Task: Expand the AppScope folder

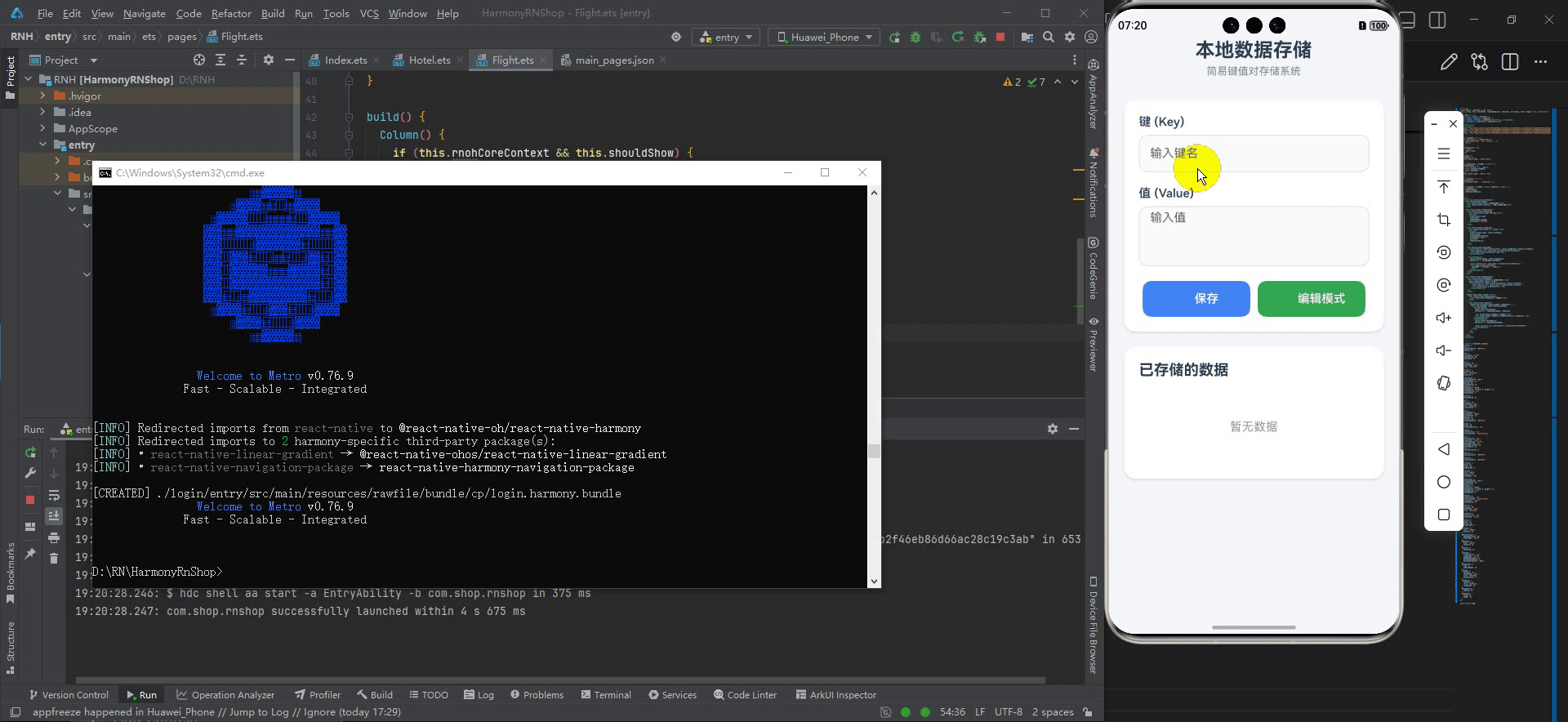Action: [42, 128]
